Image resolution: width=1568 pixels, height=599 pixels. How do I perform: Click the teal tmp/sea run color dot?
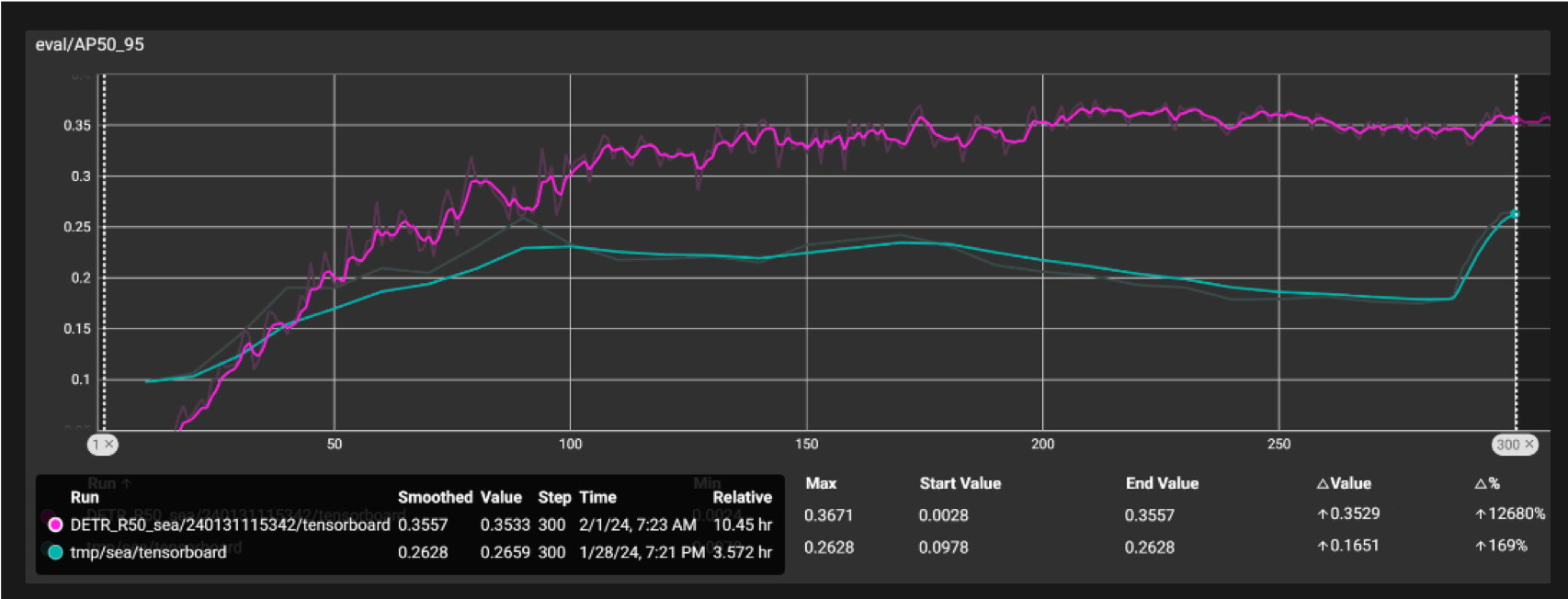coord(55,552)
